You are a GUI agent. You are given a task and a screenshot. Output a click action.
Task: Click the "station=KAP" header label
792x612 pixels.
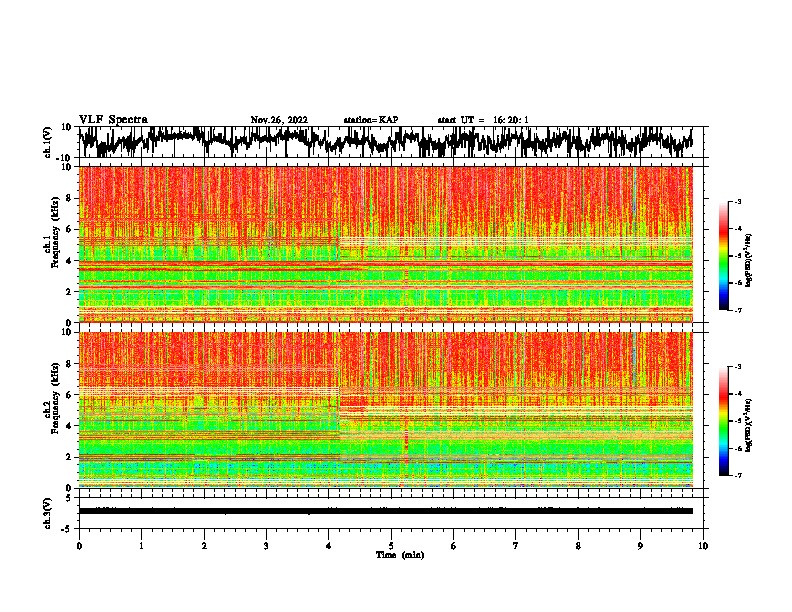click(371, 120)
